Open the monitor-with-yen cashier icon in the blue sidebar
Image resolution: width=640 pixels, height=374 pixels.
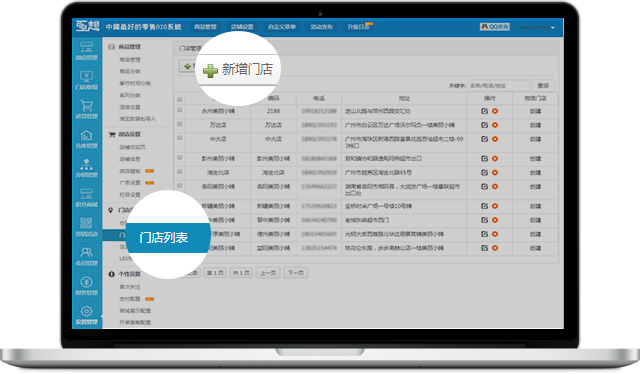click(x=86, y=76)
